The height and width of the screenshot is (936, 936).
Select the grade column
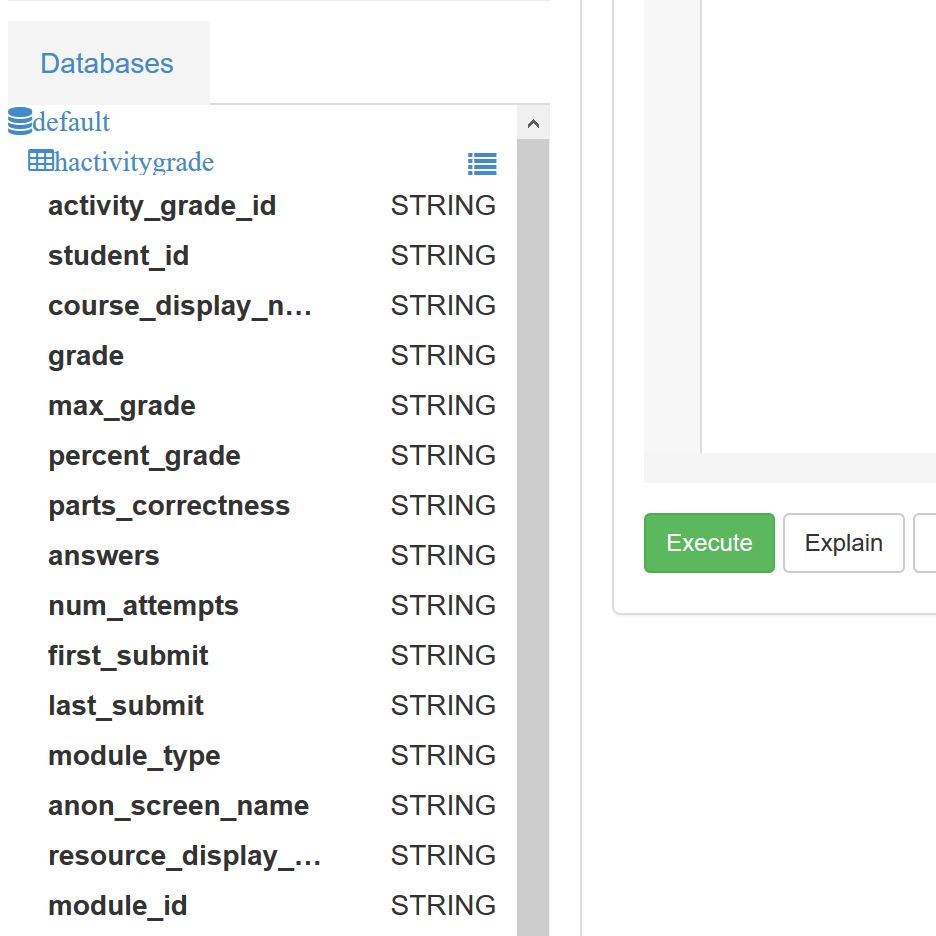click(85, 355)
